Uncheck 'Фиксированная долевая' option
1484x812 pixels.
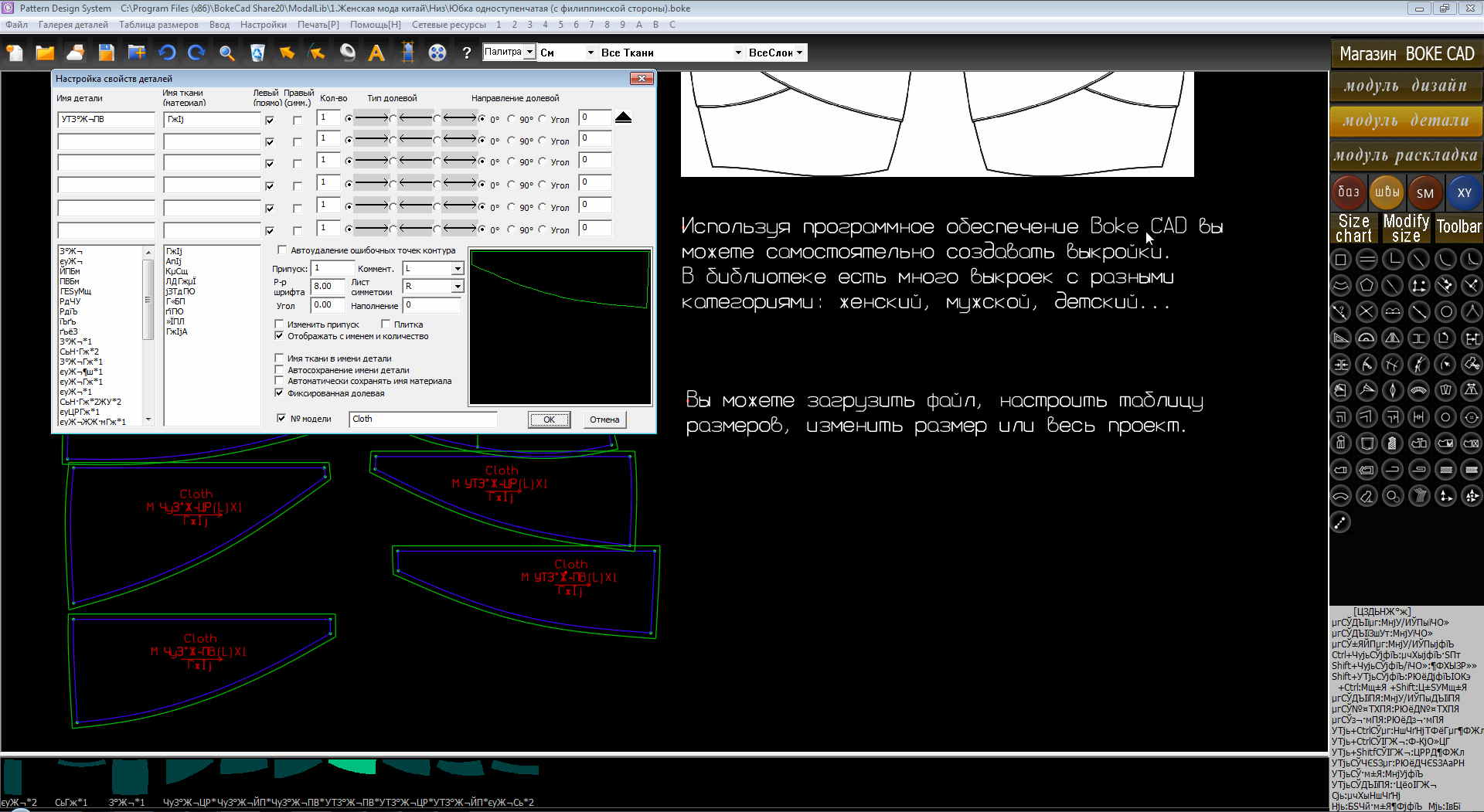pos(280,393)
